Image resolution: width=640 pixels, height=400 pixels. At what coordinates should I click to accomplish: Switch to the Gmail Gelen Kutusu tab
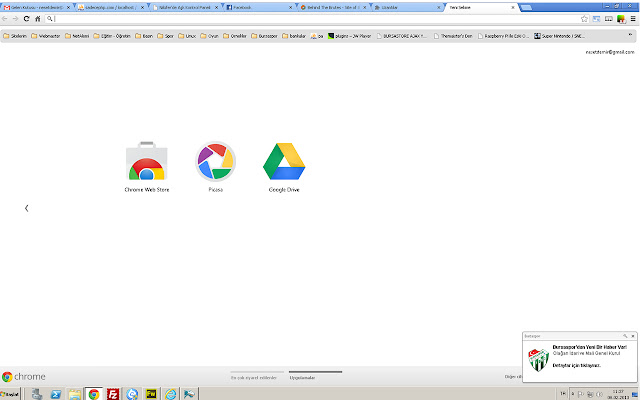pos(37,7)
